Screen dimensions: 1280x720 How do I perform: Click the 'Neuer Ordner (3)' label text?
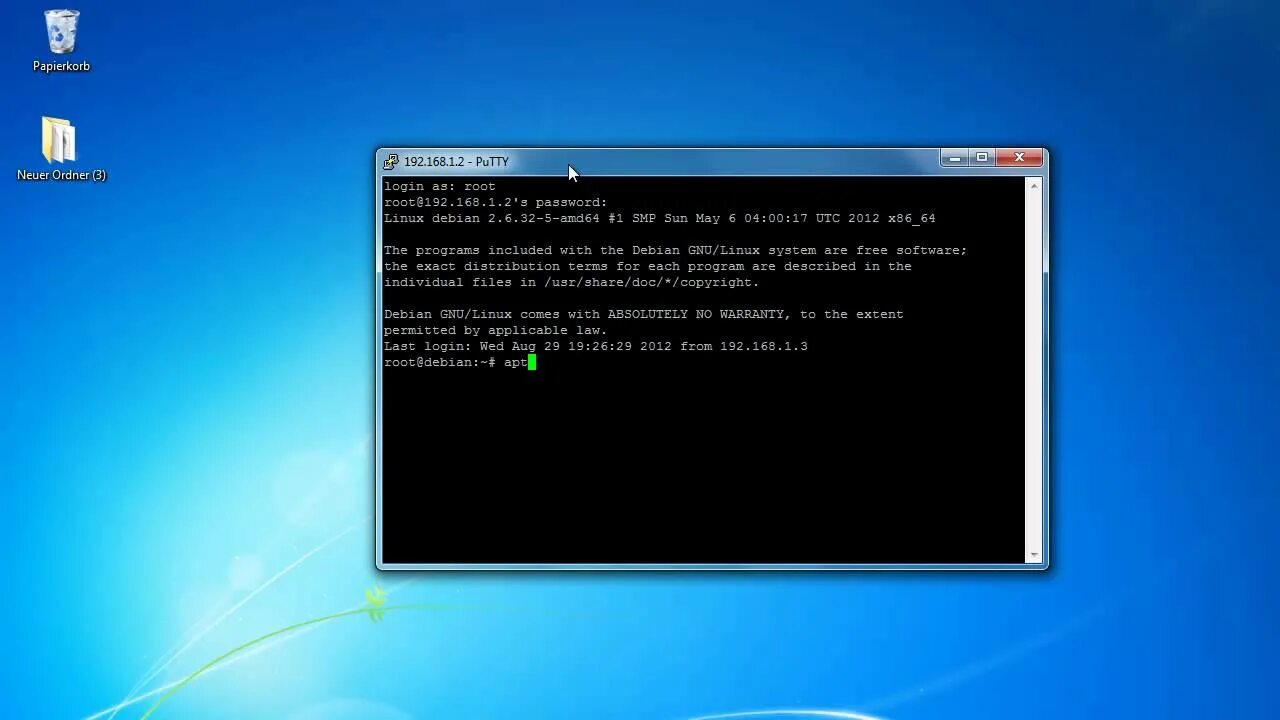(61, 175)
